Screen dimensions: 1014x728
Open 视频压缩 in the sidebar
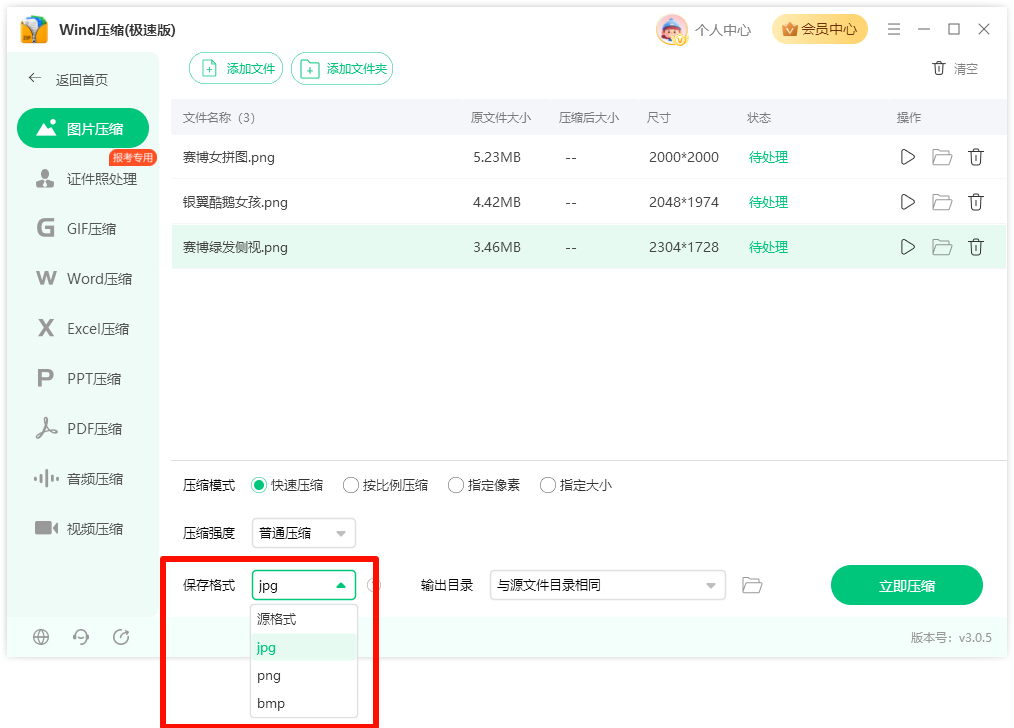[79, 528]
